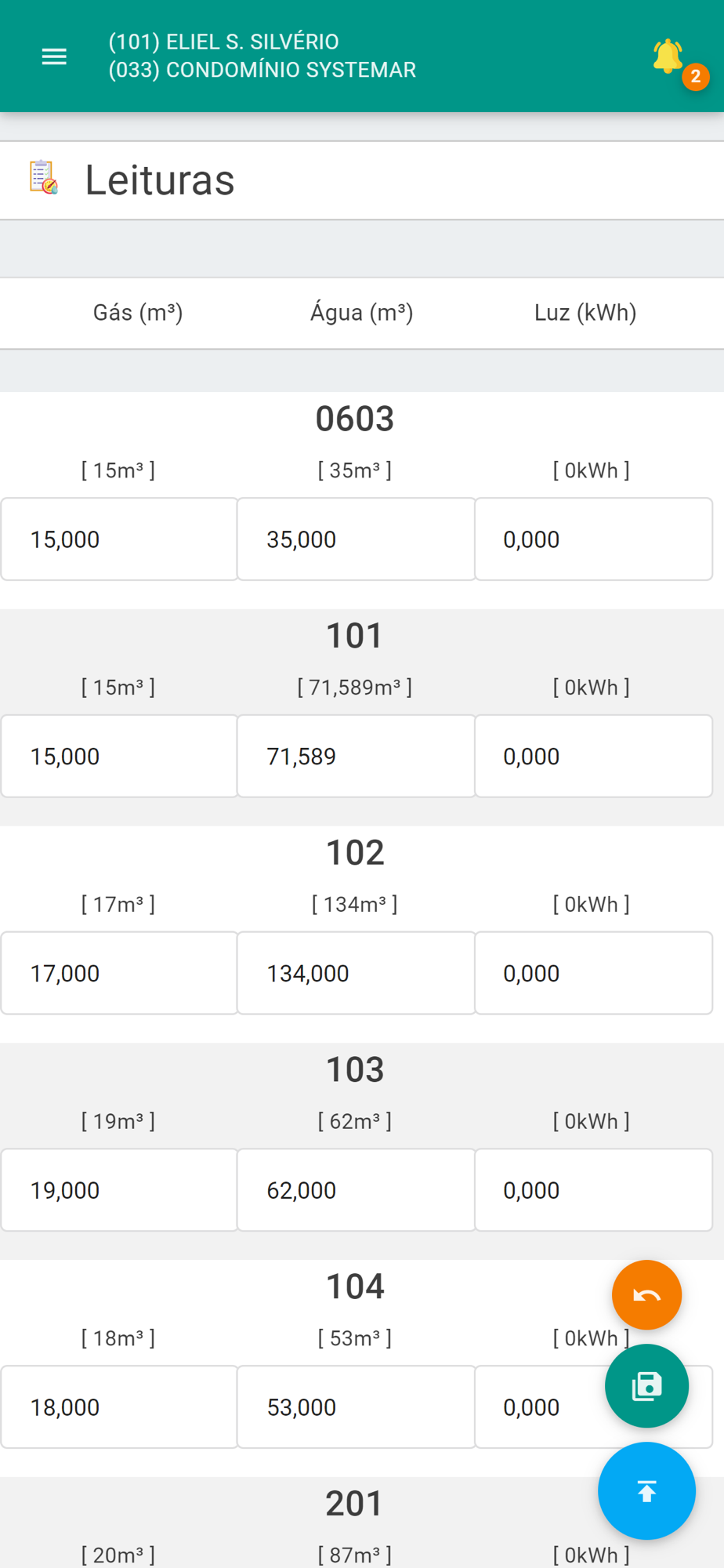
Task: Edit light reading field for unit 101
Action: click(594, 757)
